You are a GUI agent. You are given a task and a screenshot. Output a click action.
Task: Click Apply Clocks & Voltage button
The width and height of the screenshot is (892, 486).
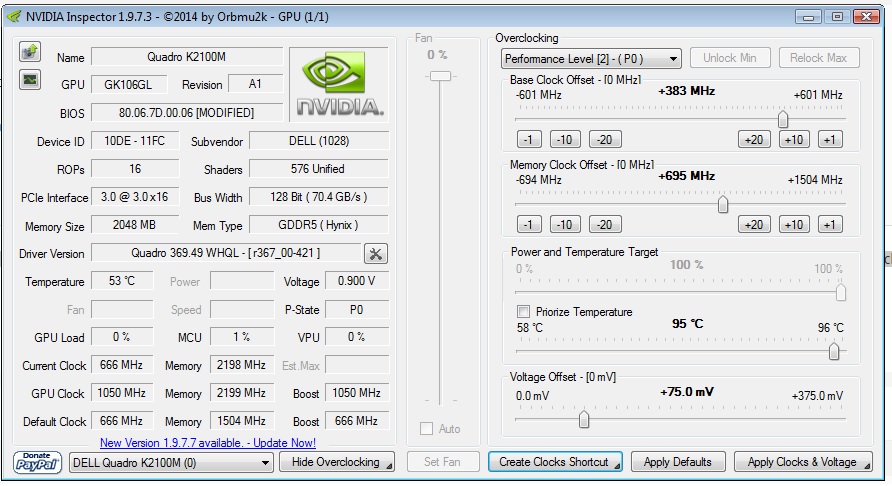point(803,462)
